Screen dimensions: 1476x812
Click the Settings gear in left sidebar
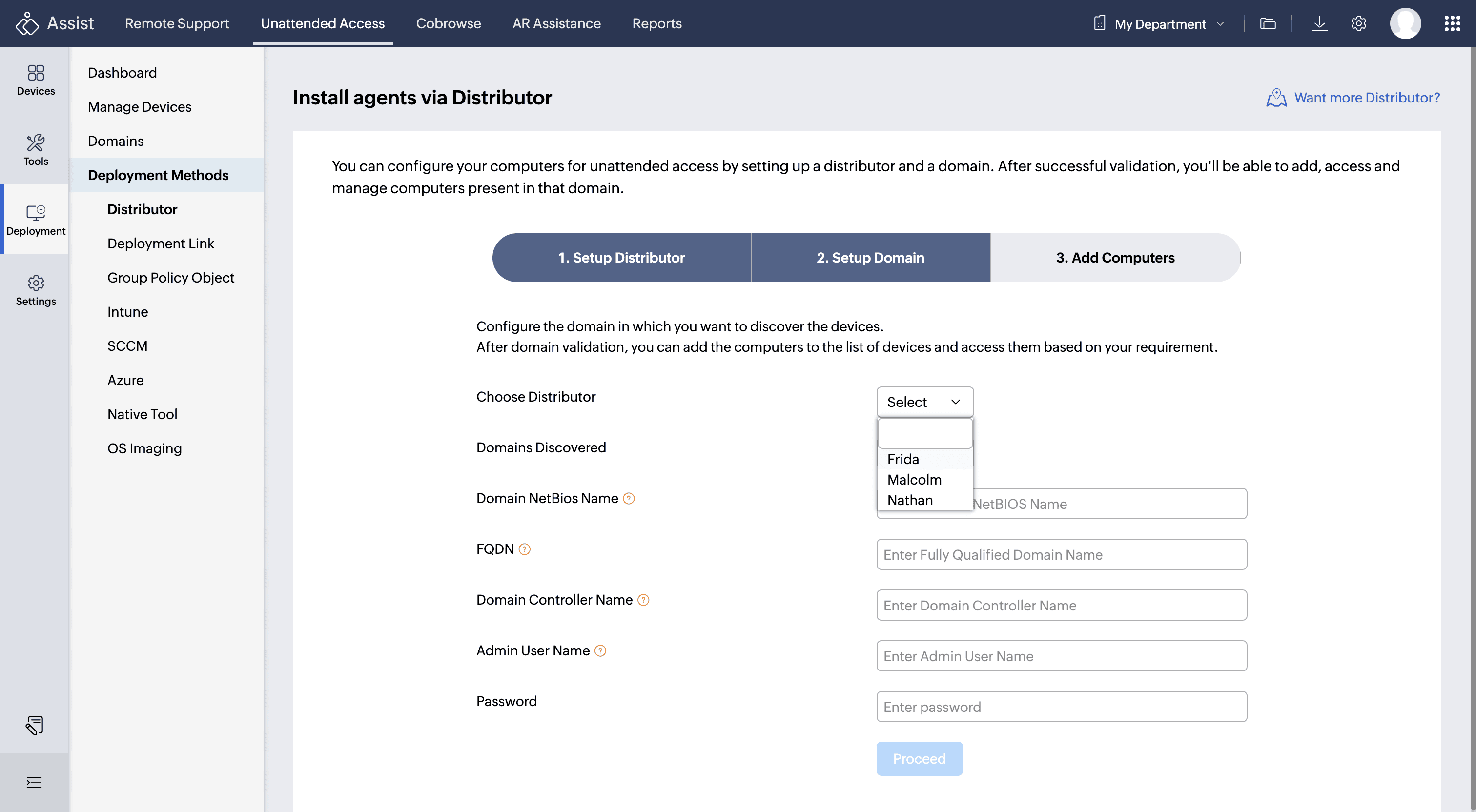[x=36, y=290]
